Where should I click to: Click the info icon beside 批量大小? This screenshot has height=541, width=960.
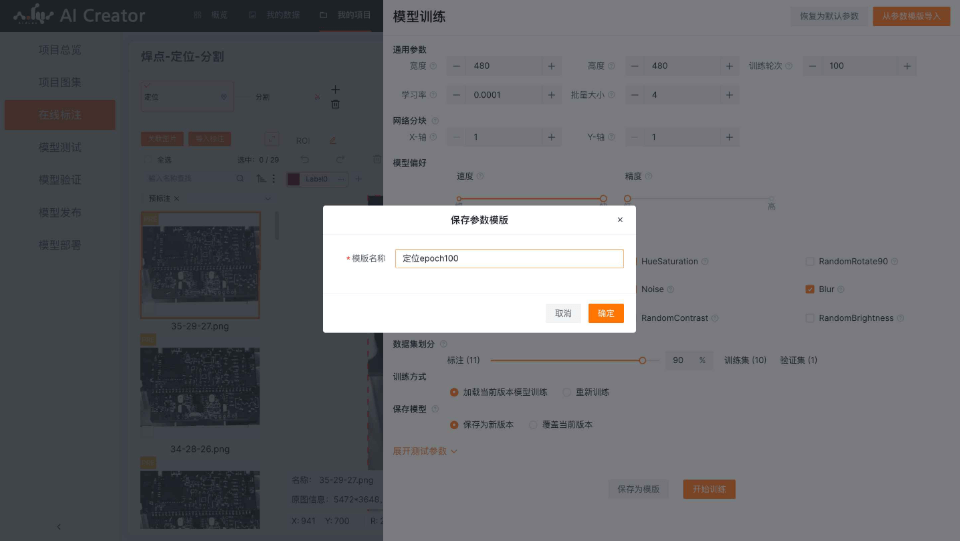coord(611,95)
